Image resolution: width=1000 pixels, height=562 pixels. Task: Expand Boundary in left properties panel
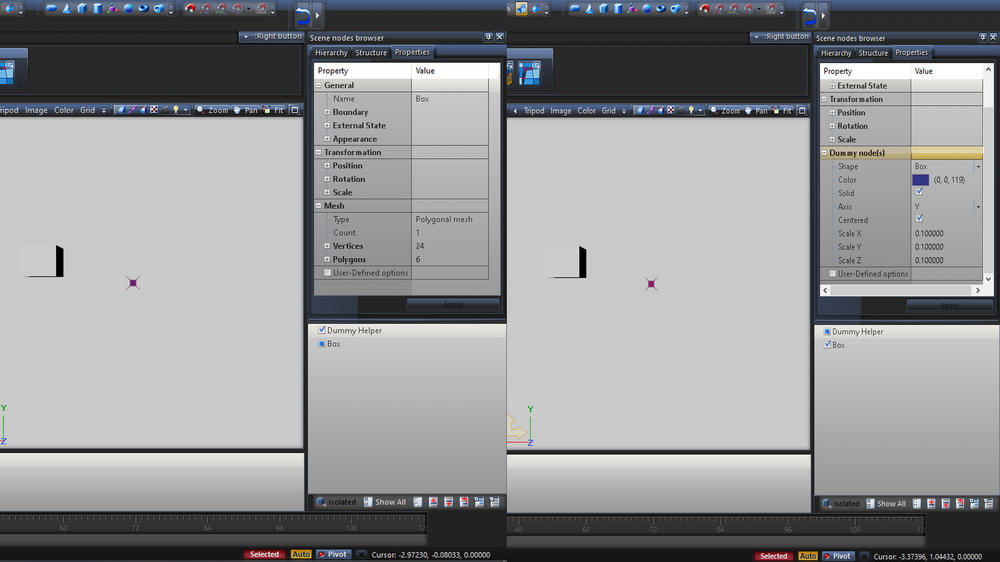click(x=327, y=112)
